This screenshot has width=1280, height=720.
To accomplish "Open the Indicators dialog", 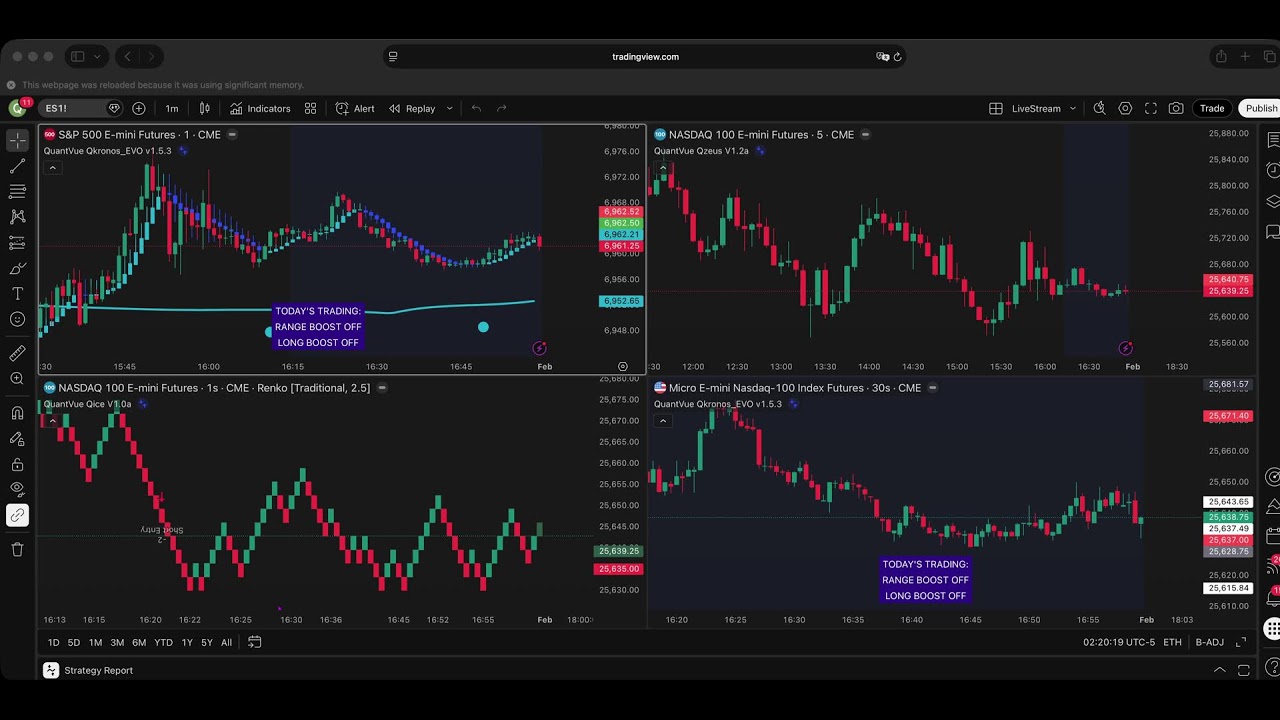I will coord(260,108).
